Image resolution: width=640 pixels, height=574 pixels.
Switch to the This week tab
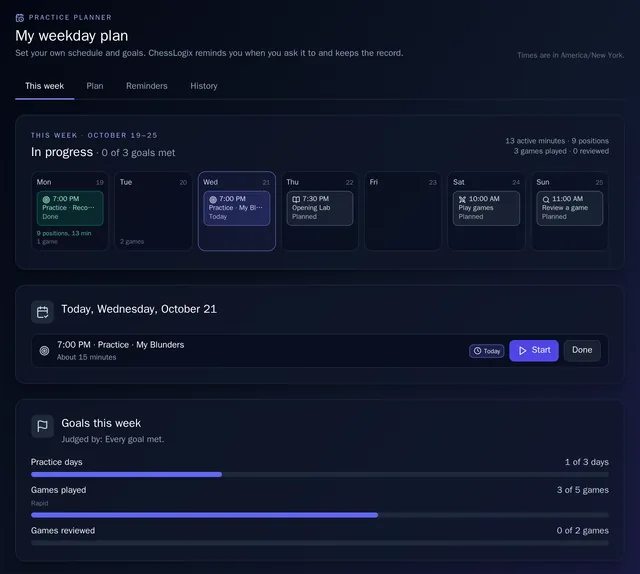pos(44,86)
